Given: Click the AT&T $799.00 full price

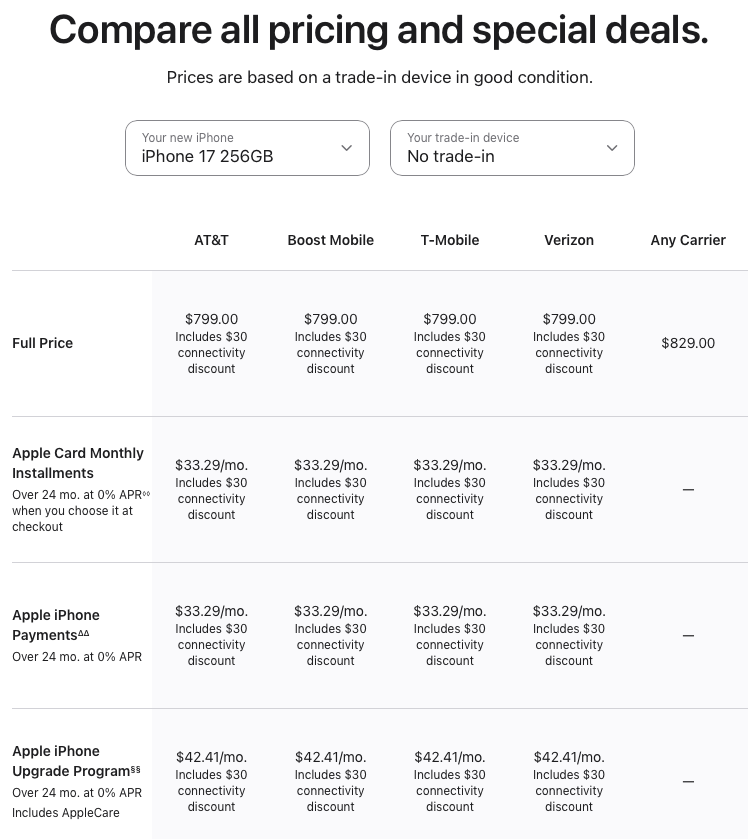Looking at the screenshot, I should [211, 319].
